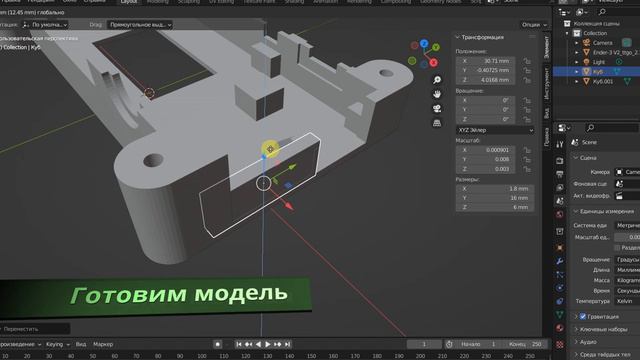
Task: Open the Опции dropdown in viewport header
Action: 533,25
